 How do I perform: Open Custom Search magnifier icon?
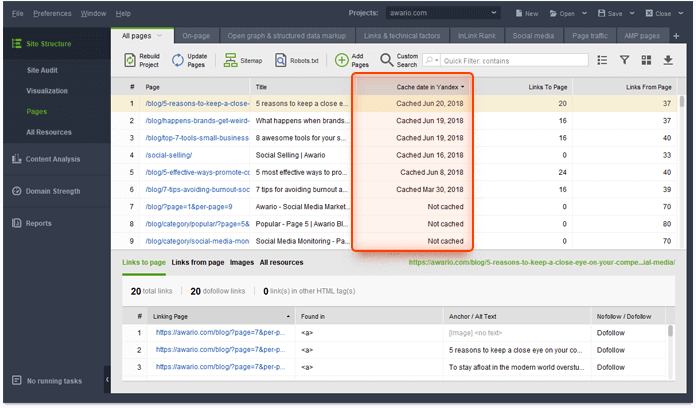(x=387, y=60)
